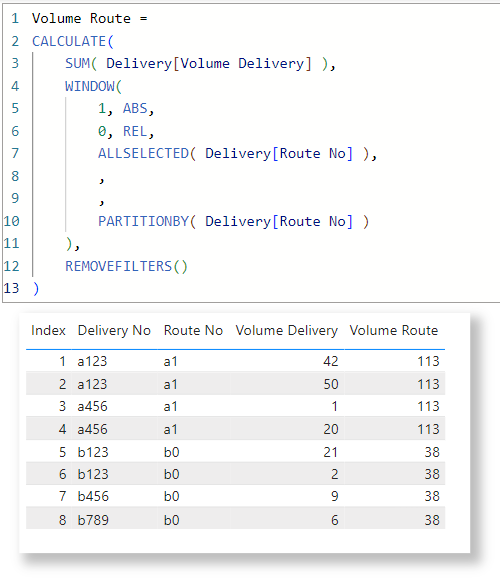500x588 pixels.
Task: Click the SUM function on line 3
Action: tap(78, 63)
